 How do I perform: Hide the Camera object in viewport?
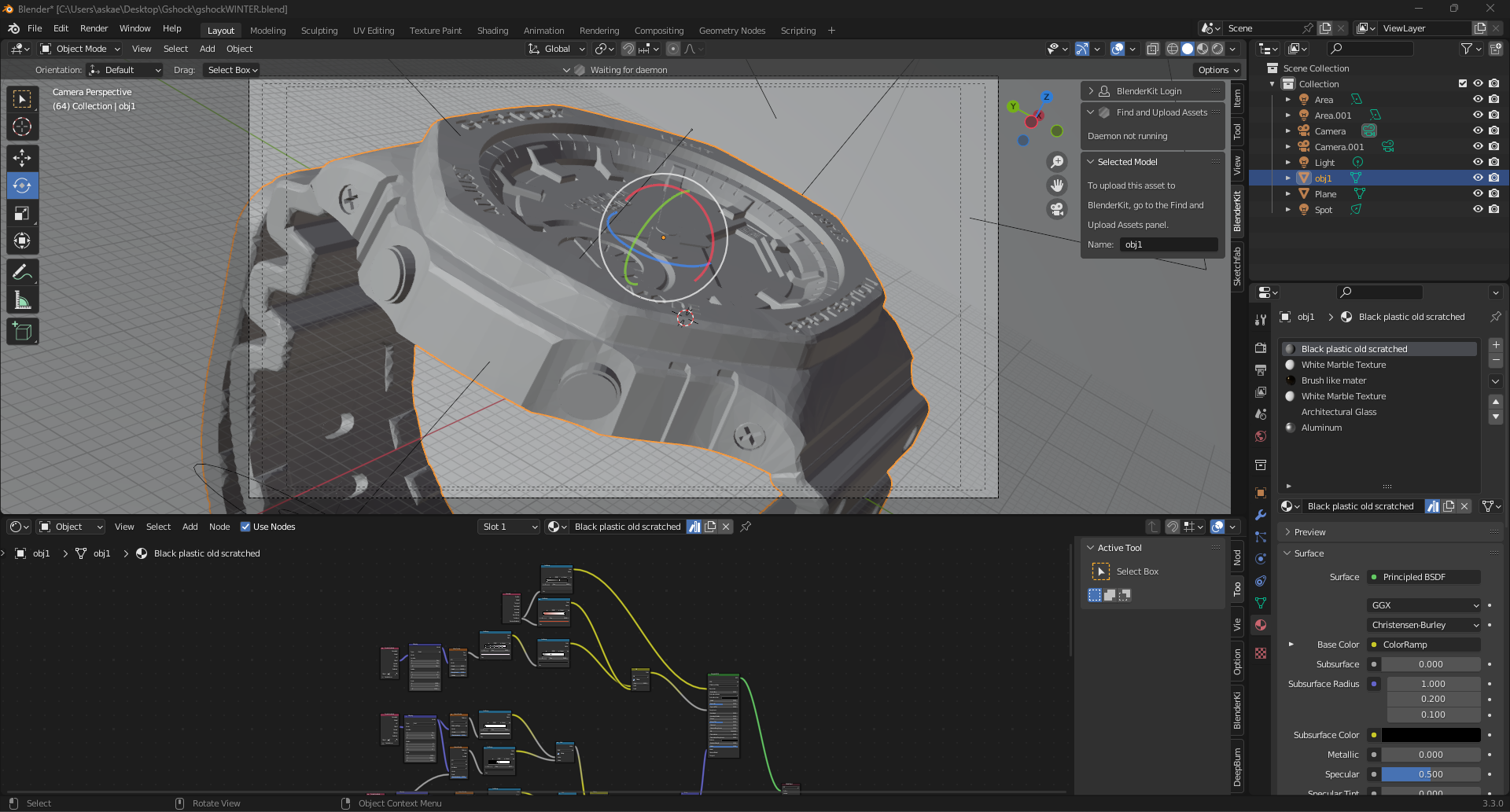click(1478, 130)
